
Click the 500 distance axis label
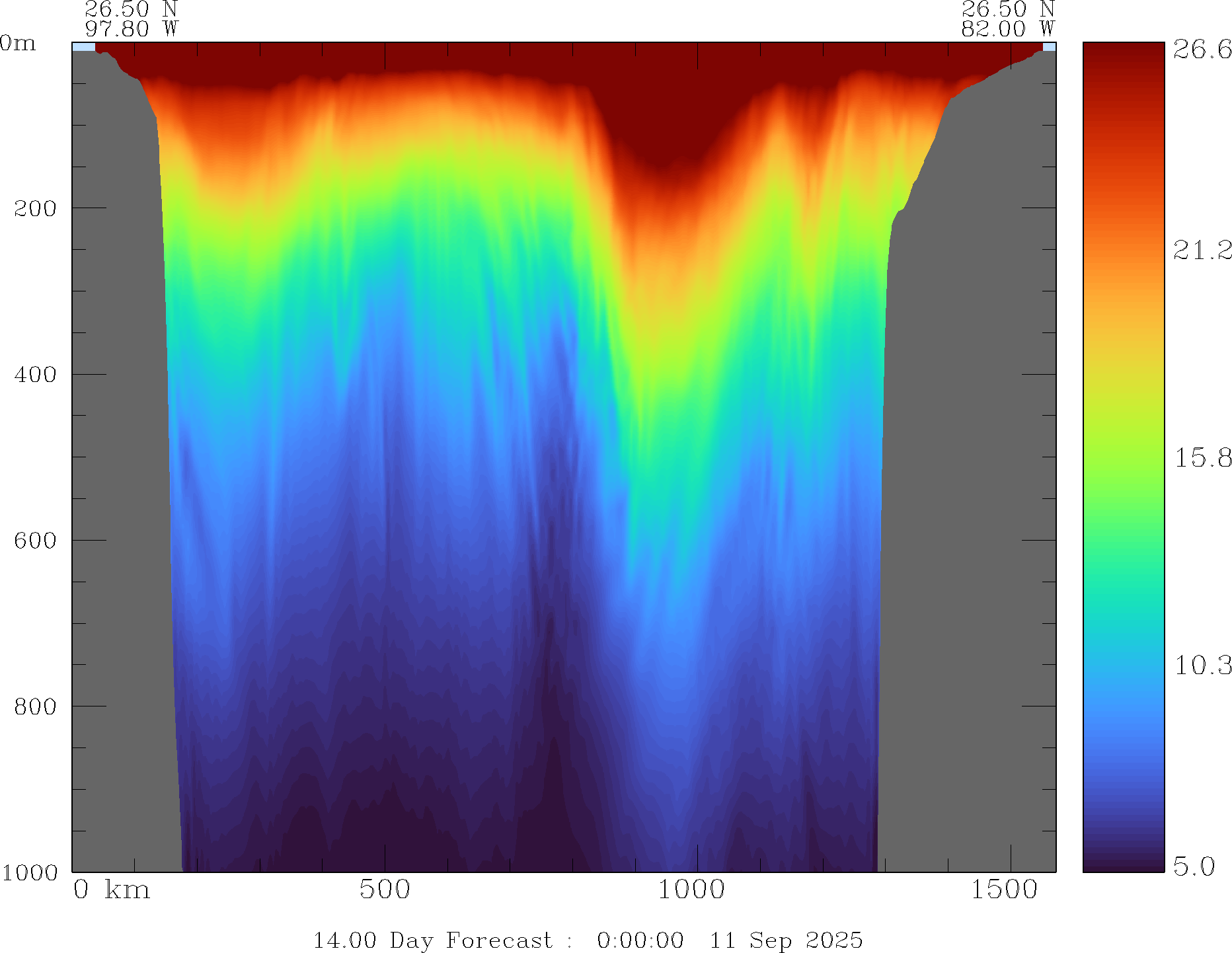(x=385, y=890)
